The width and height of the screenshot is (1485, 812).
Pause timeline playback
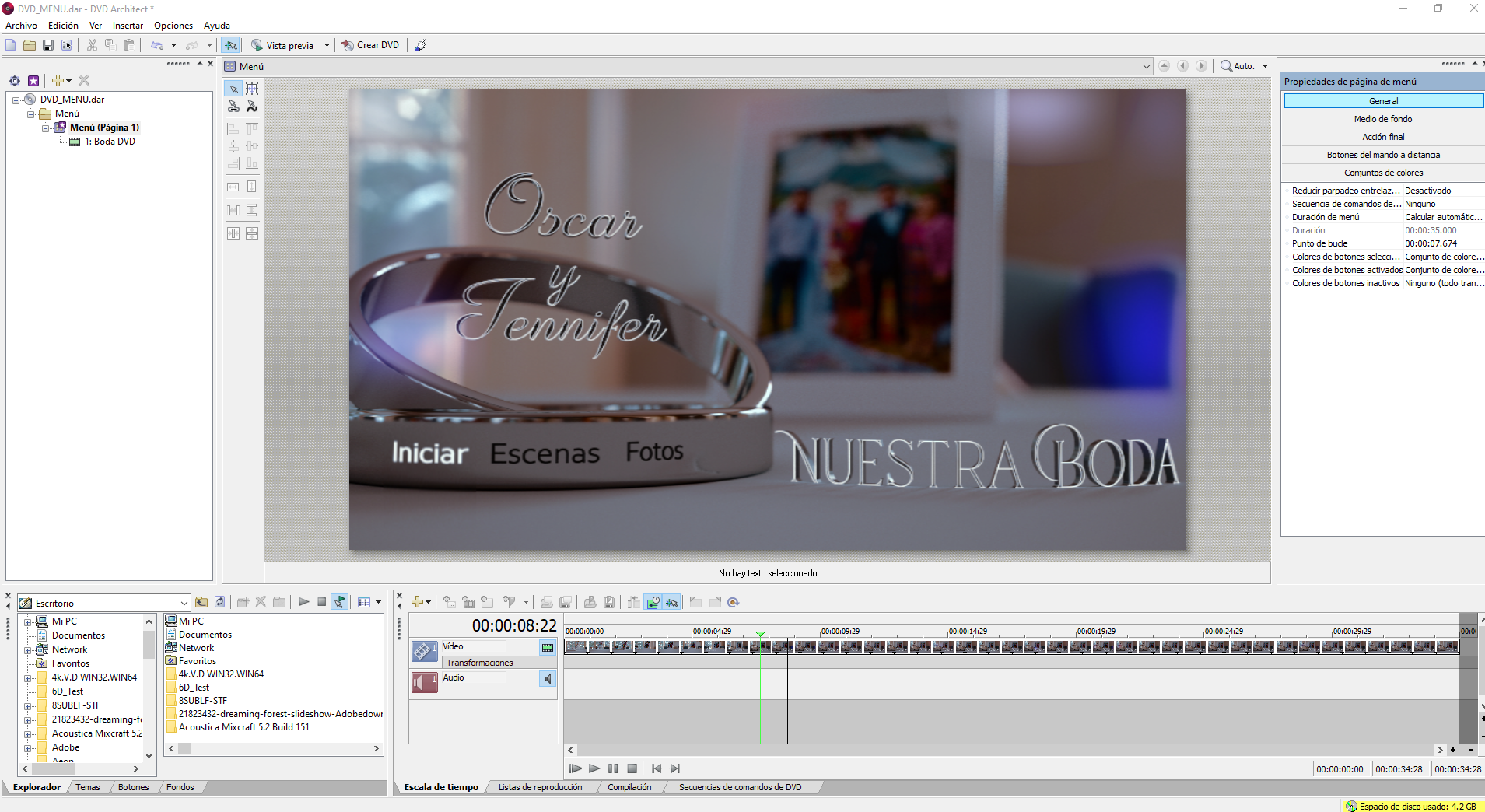(x=613, y=768)
